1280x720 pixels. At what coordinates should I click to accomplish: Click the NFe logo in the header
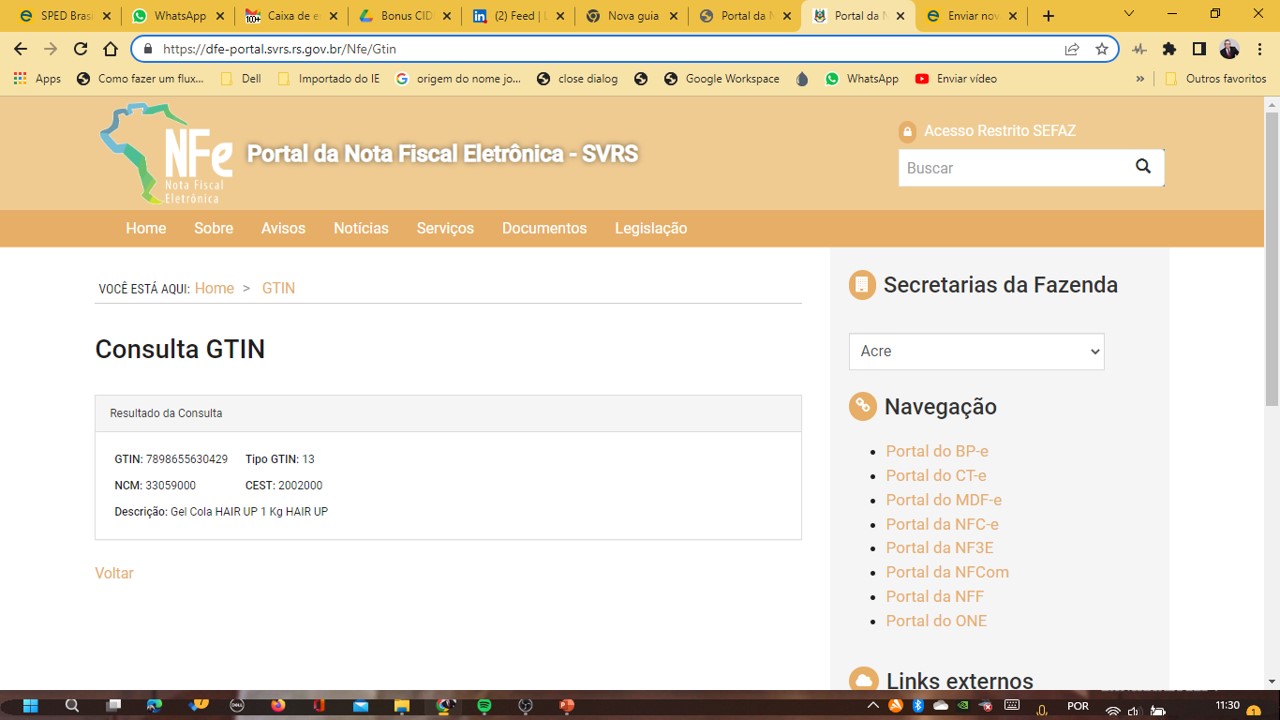point(166,153)
